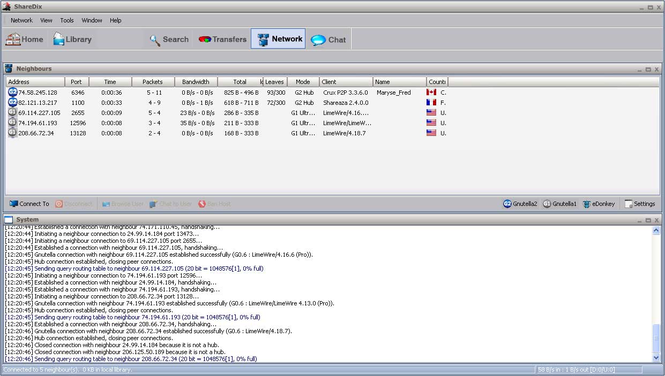Sort by Name column header
The width and height of the screenshot is (665, 376).
399,82
